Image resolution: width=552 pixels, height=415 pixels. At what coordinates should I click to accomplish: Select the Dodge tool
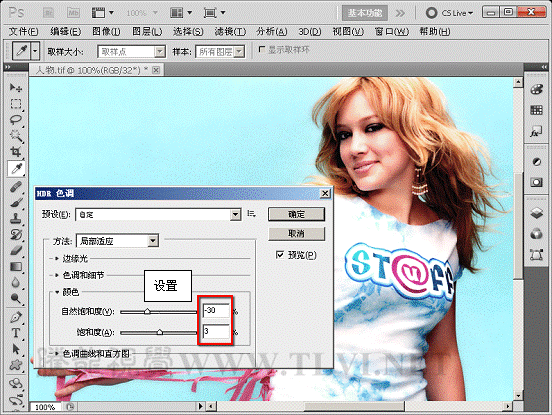click(x=16, y=298)
